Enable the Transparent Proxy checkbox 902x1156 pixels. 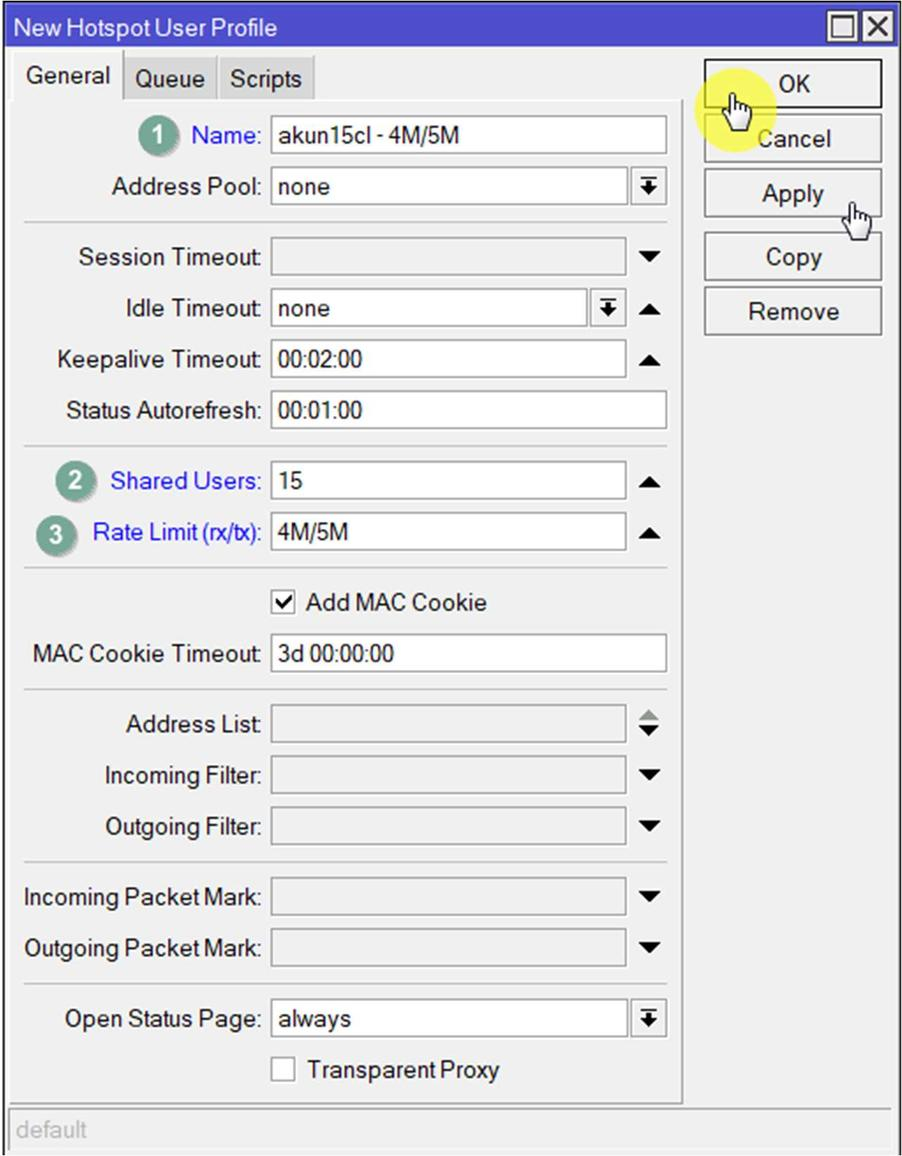click(284, 1070)
